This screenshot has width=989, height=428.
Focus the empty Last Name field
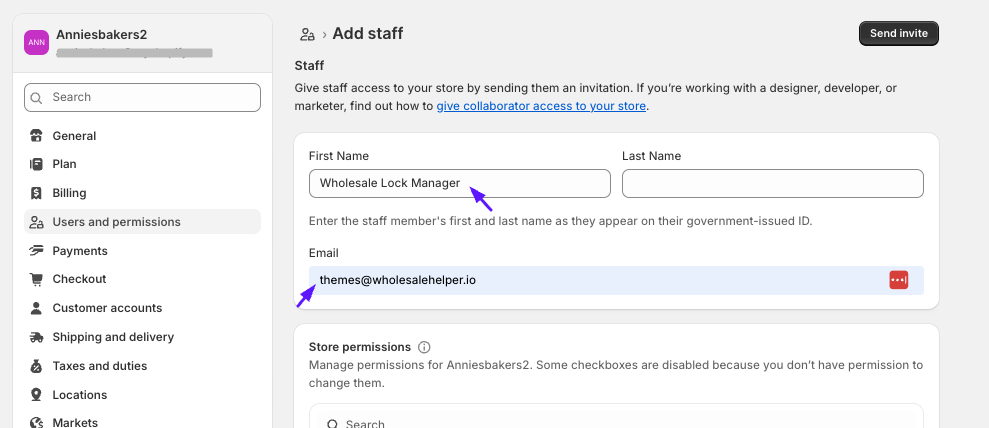(x=772, y=183)
